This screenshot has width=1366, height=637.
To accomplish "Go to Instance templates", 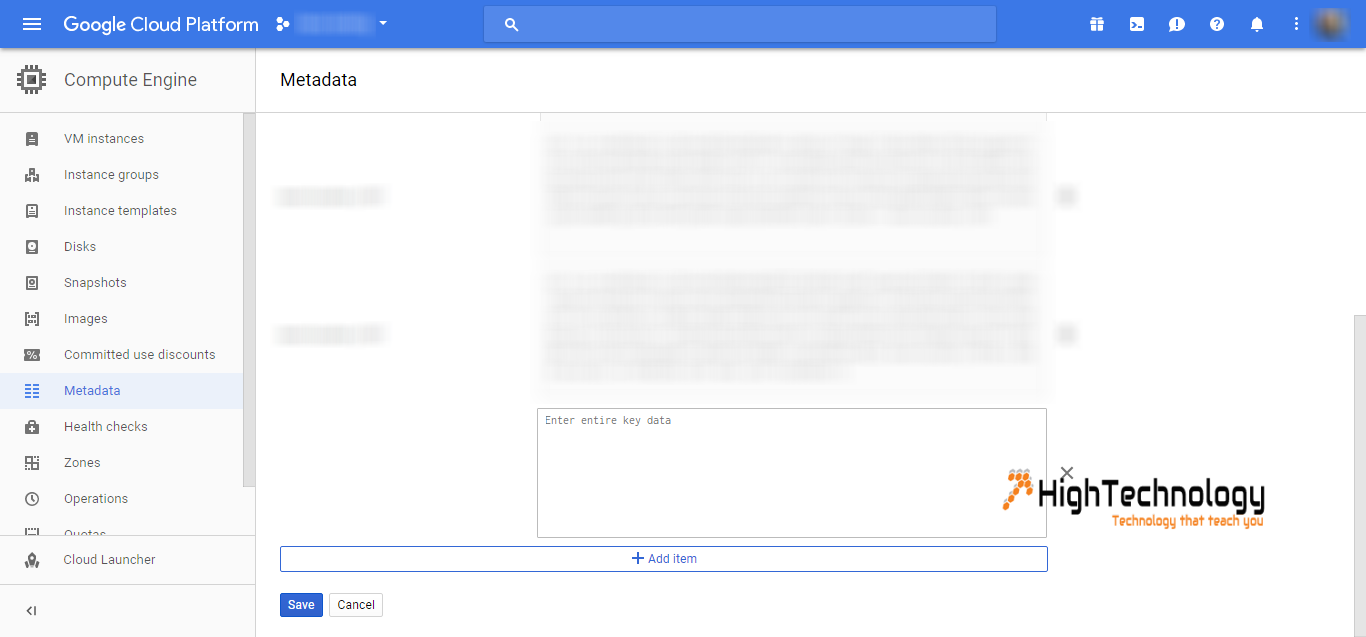I will (x=121, y=211).
